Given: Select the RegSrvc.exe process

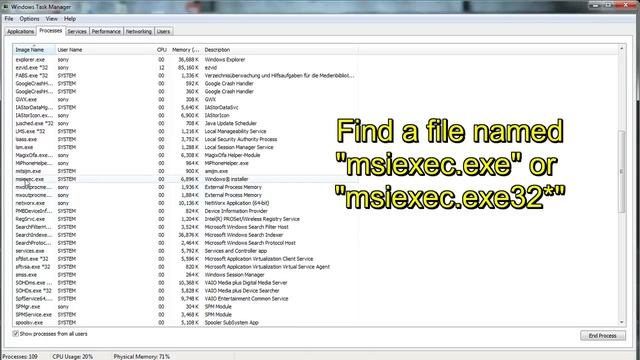Looking at the screenshot, I should (x=185, y=219).
